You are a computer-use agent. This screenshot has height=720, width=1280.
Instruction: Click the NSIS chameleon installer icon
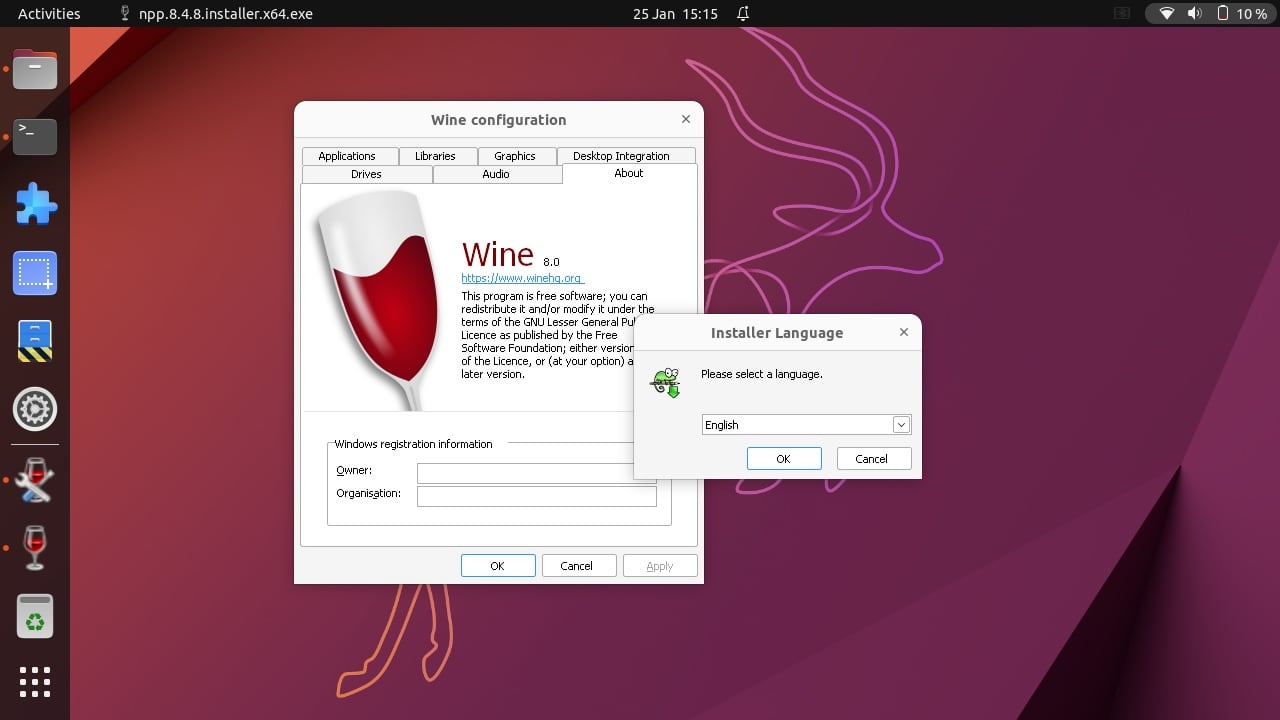pos(666,382)
